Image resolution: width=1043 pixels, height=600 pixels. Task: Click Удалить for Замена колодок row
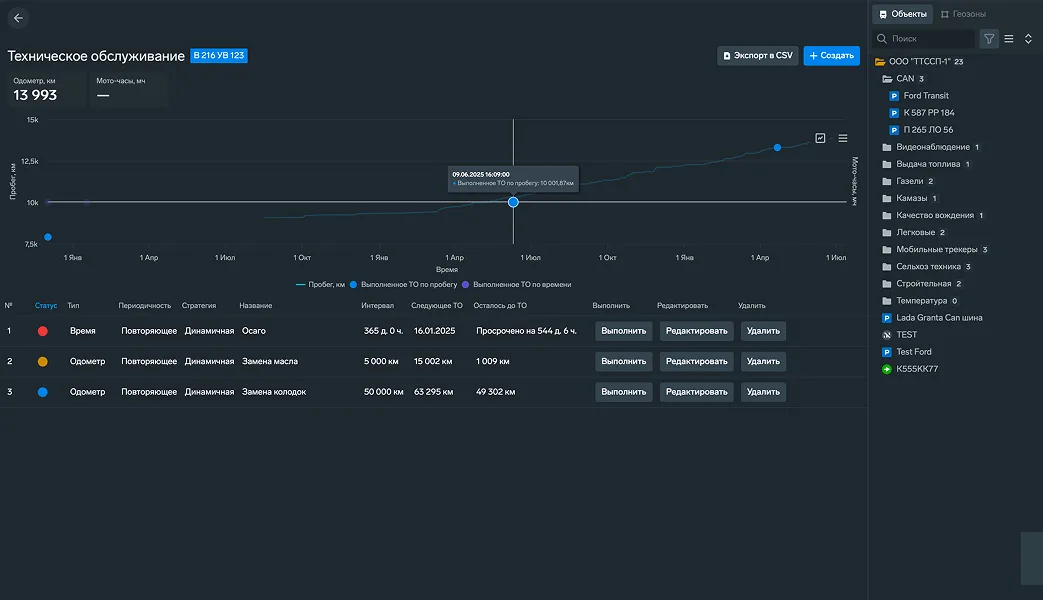(763, 392)
